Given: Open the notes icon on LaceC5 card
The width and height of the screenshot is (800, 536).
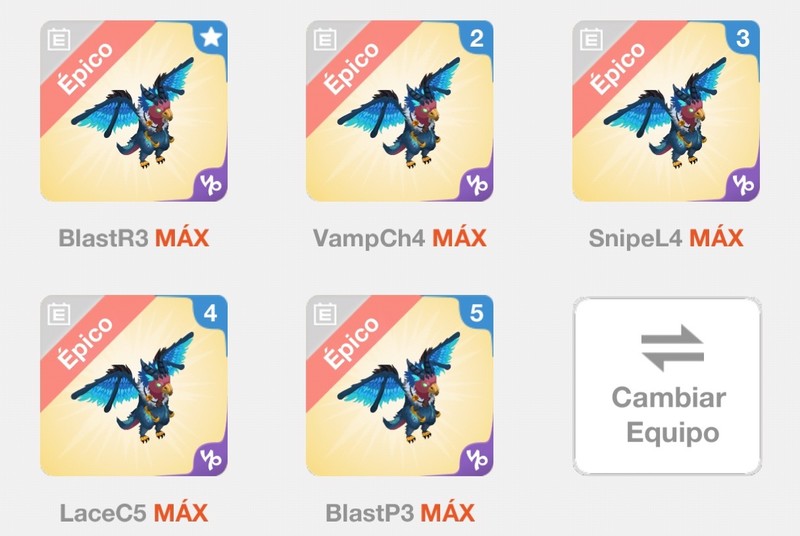Looking at the screenshot, I should coord(59,314).
